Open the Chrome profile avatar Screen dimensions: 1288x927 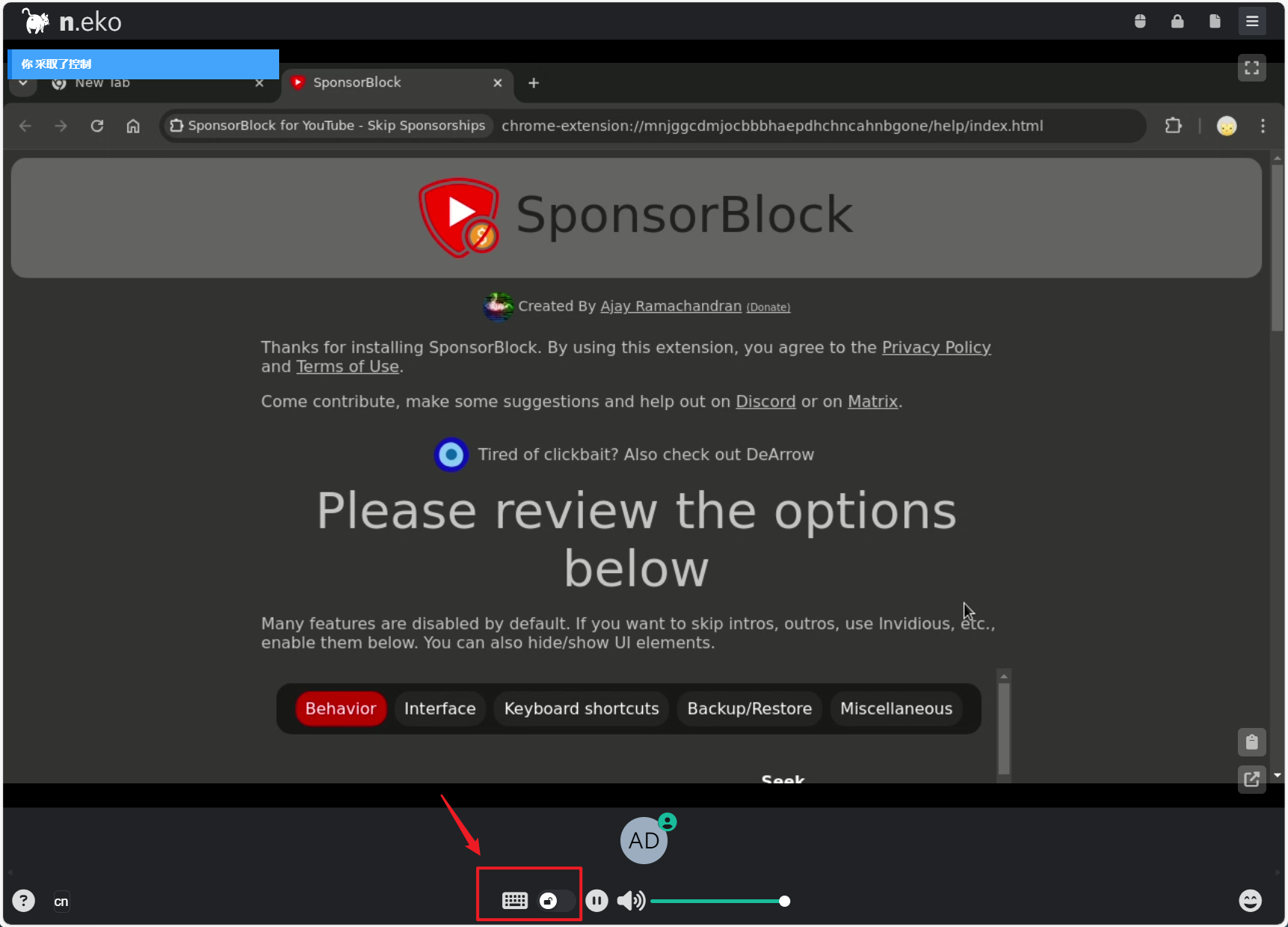click(1227, 126)
